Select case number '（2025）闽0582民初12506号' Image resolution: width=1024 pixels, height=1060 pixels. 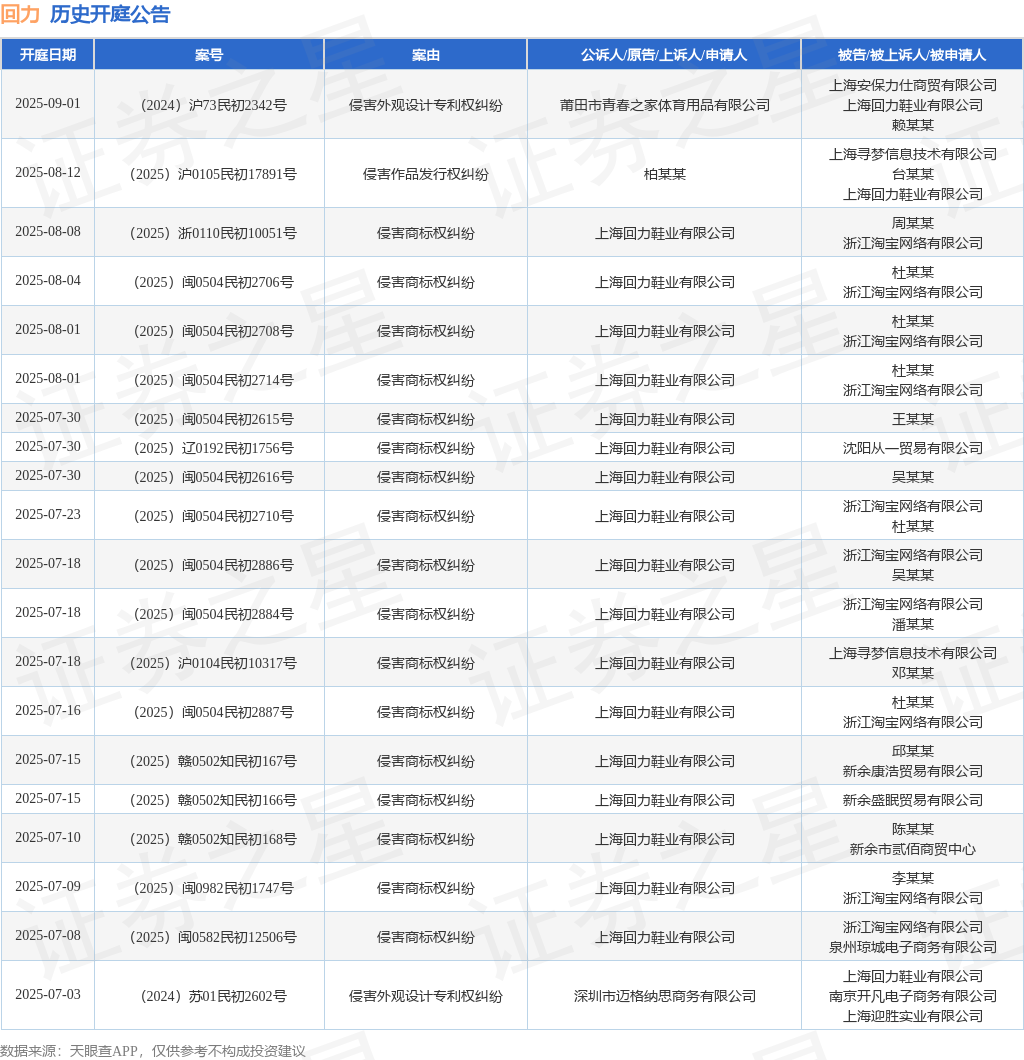(213, 938)
